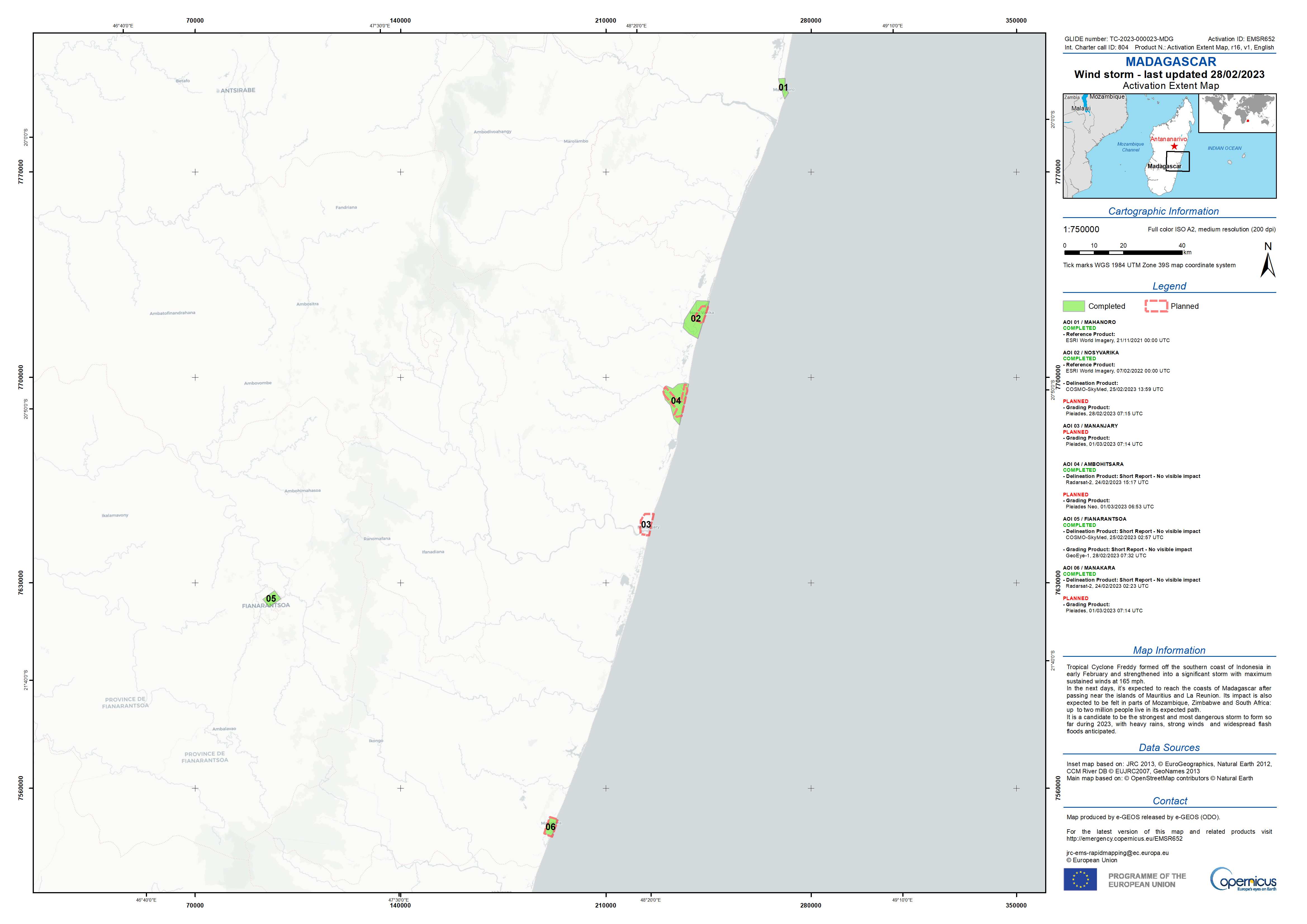Click the world overview inset thumbnail

(x=1237, y=113)
